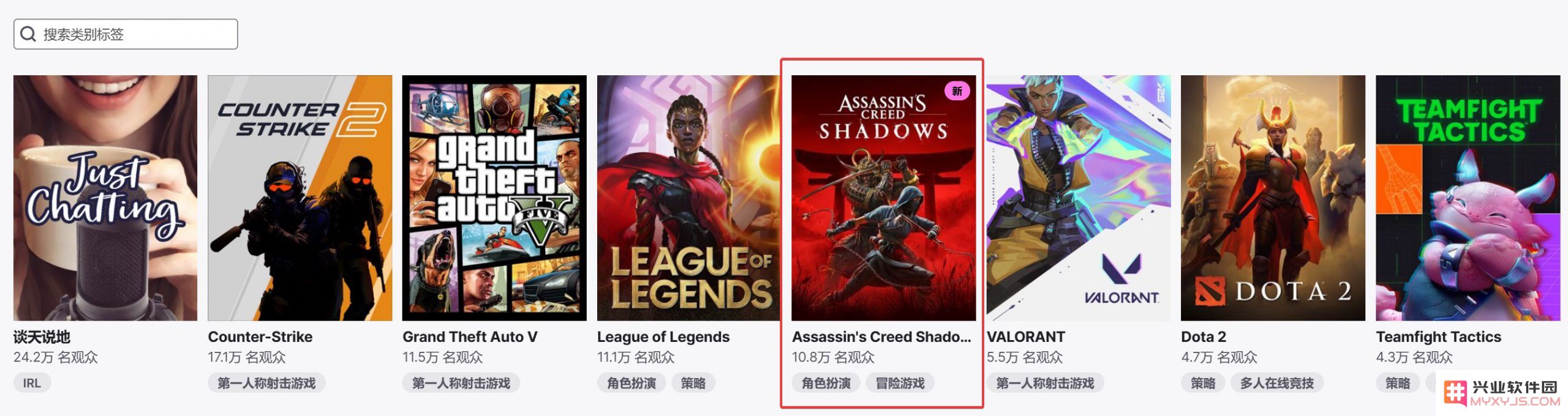Click the search magnifier icon
The width and height of the screenshot is (1568, 416).
pyautogui.click(x=28, y=34)
